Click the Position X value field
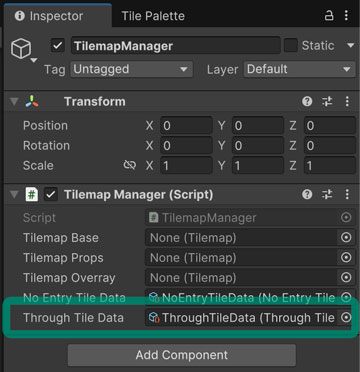This screenshot has height=372, width=360. pos(186,126)
